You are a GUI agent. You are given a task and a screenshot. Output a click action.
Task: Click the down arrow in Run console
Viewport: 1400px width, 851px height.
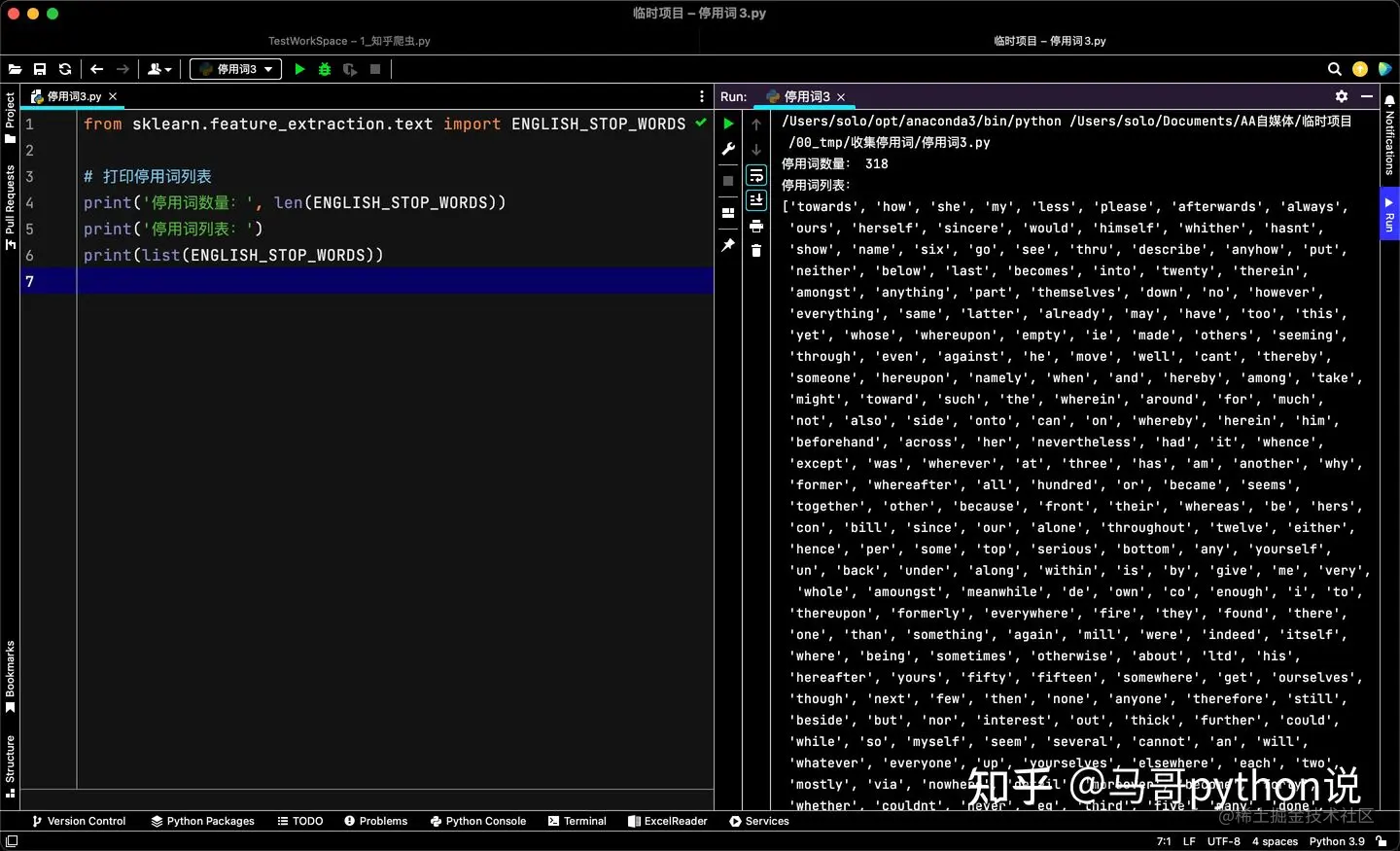tap(756, 150)
